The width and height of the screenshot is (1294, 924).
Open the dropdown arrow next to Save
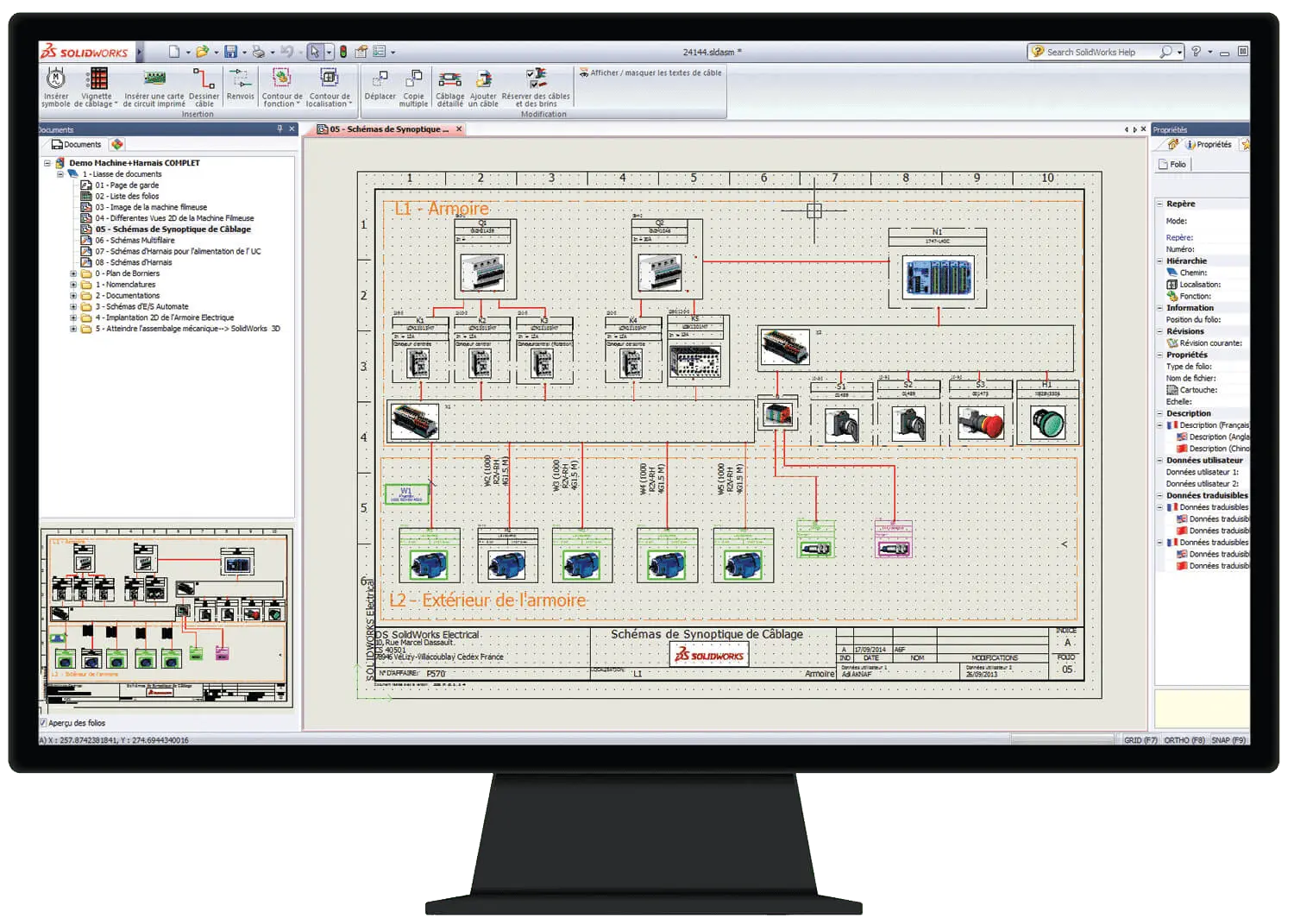point(244,53)
